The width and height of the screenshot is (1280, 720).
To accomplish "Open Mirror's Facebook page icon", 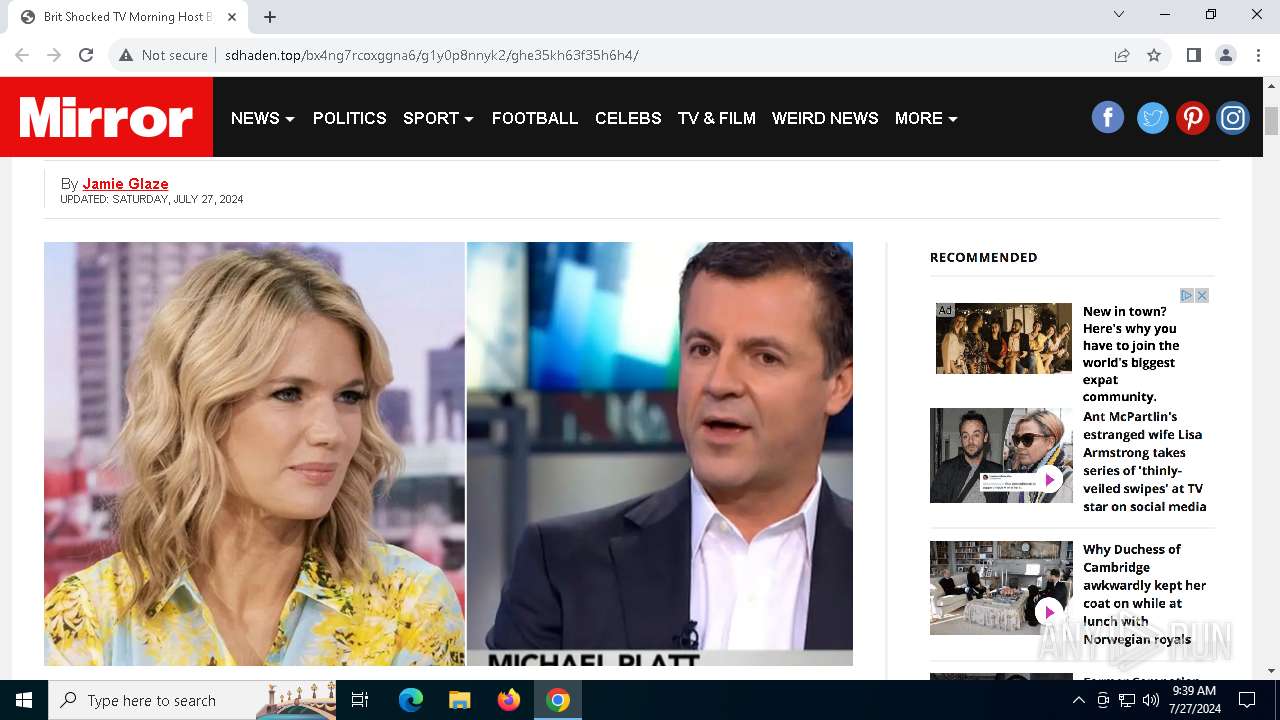I will click(x=1108, y=118).
